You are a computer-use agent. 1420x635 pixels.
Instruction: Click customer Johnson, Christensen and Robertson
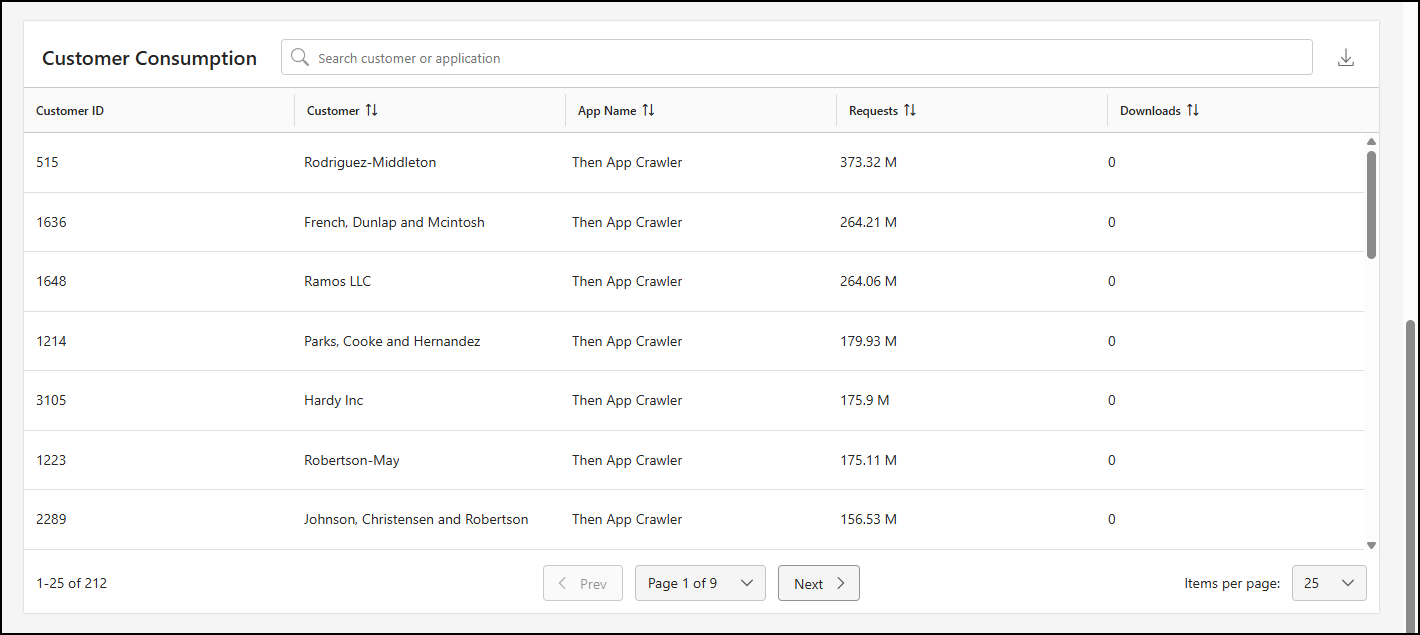(x=416, y=519)
